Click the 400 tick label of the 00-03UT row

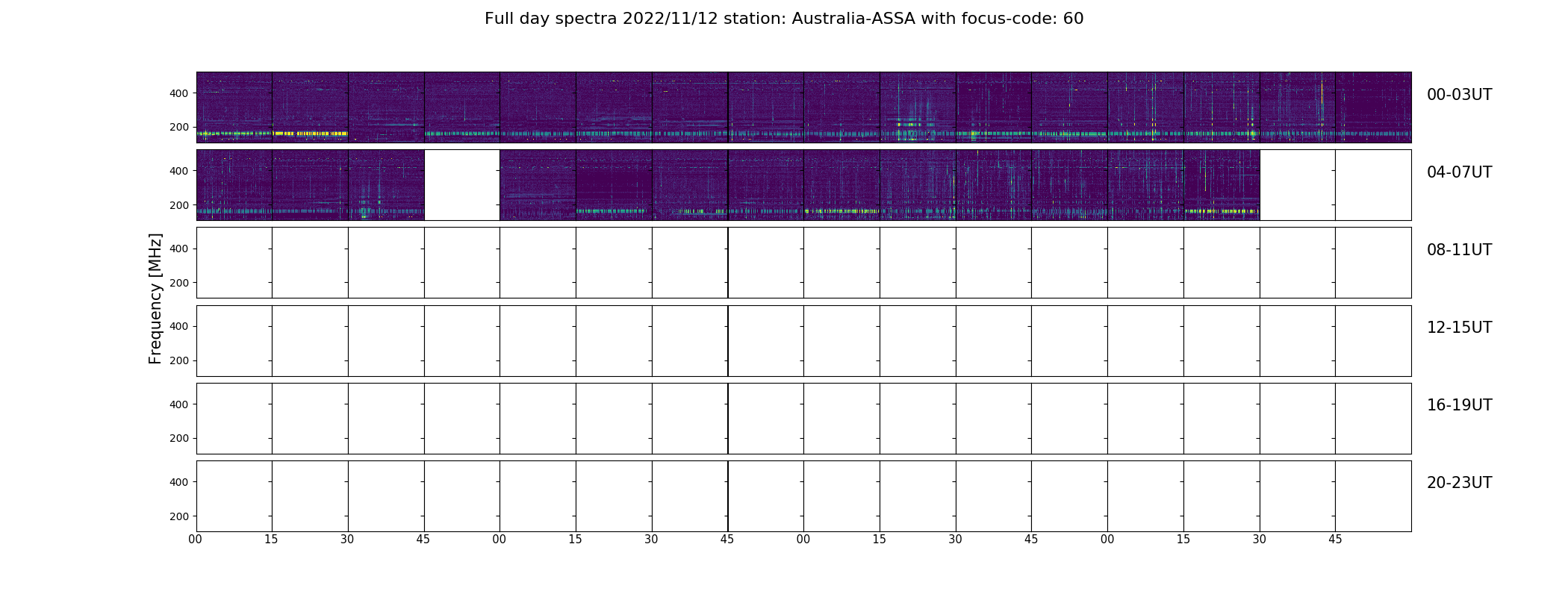[179, 93]
